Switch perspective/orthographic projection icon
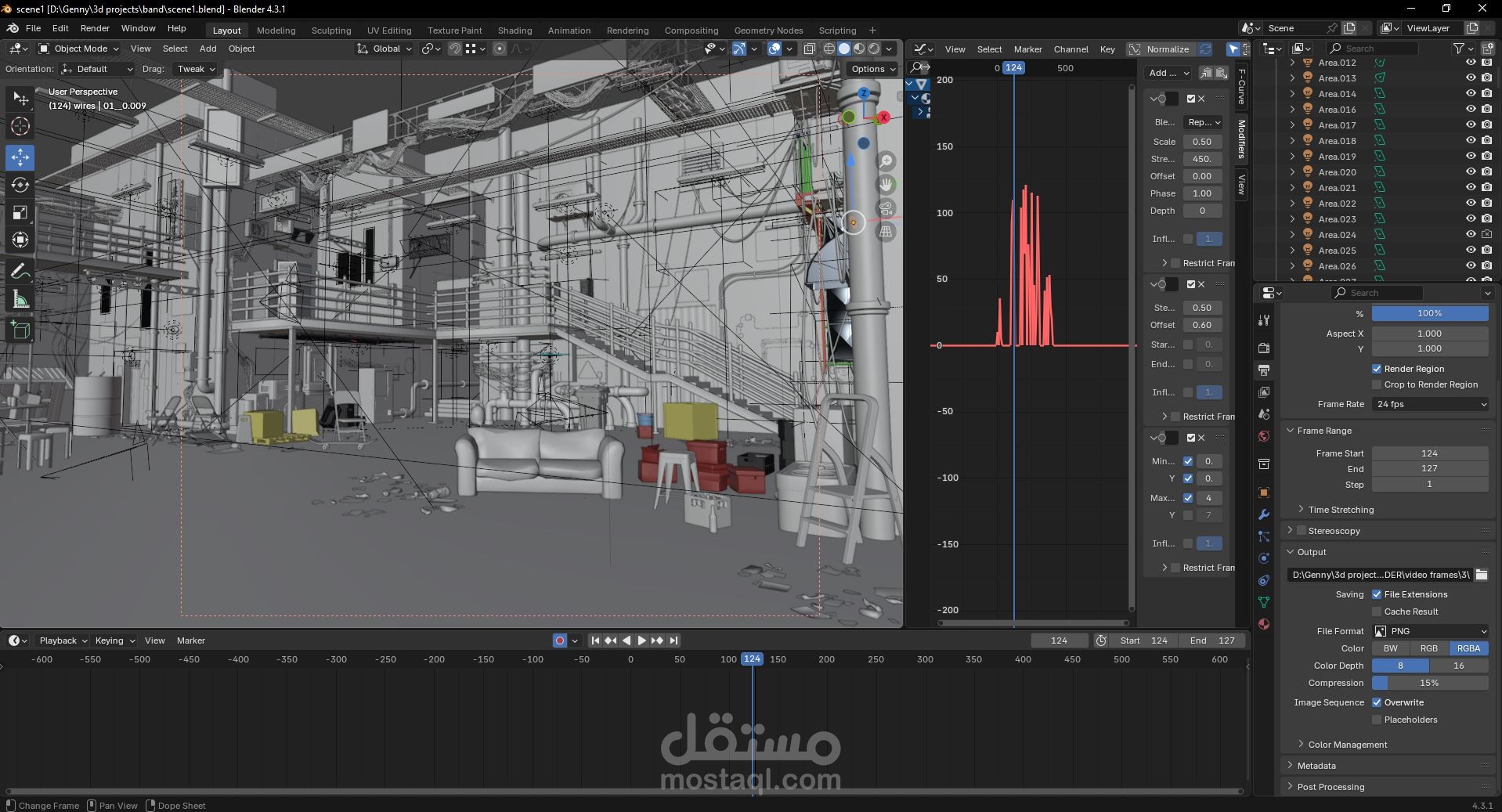 (886, 232)
